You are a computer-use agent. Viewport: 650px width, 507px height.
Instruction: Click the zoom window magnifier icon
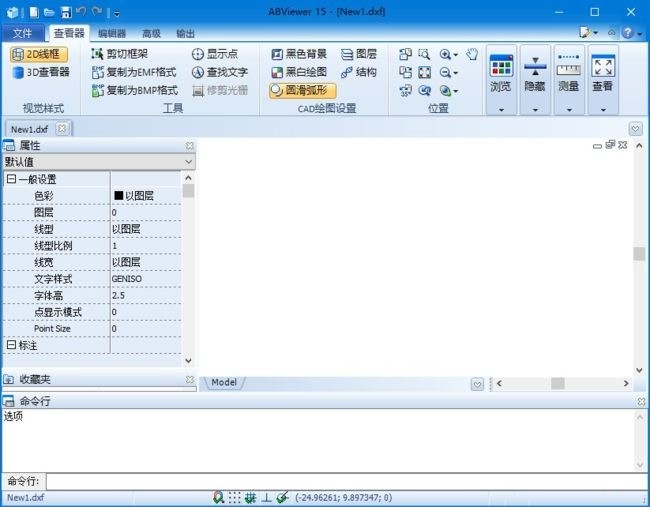(x=424, y=54)
